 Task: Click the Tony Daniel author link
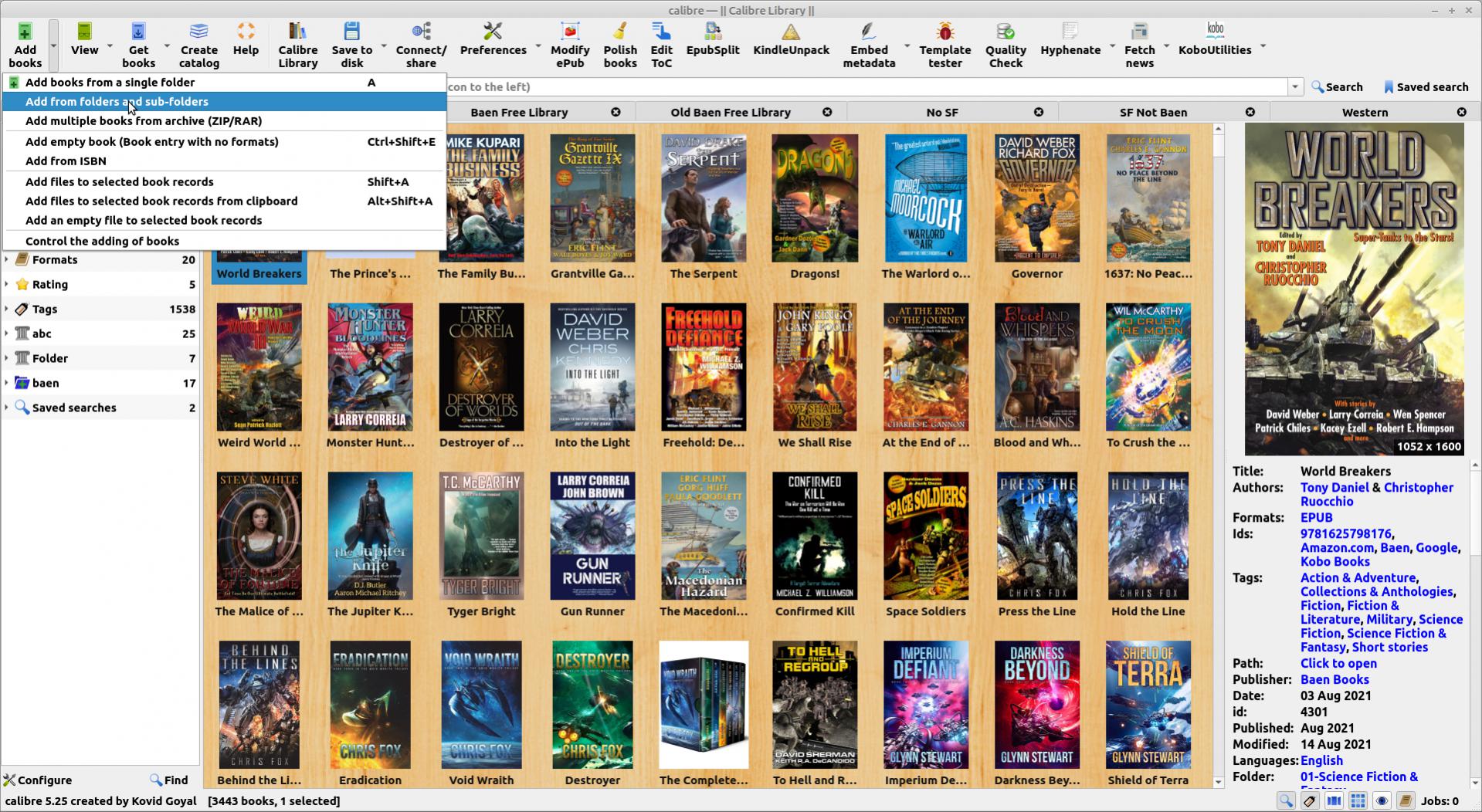pyautogui.click(x=1334, y=488)
